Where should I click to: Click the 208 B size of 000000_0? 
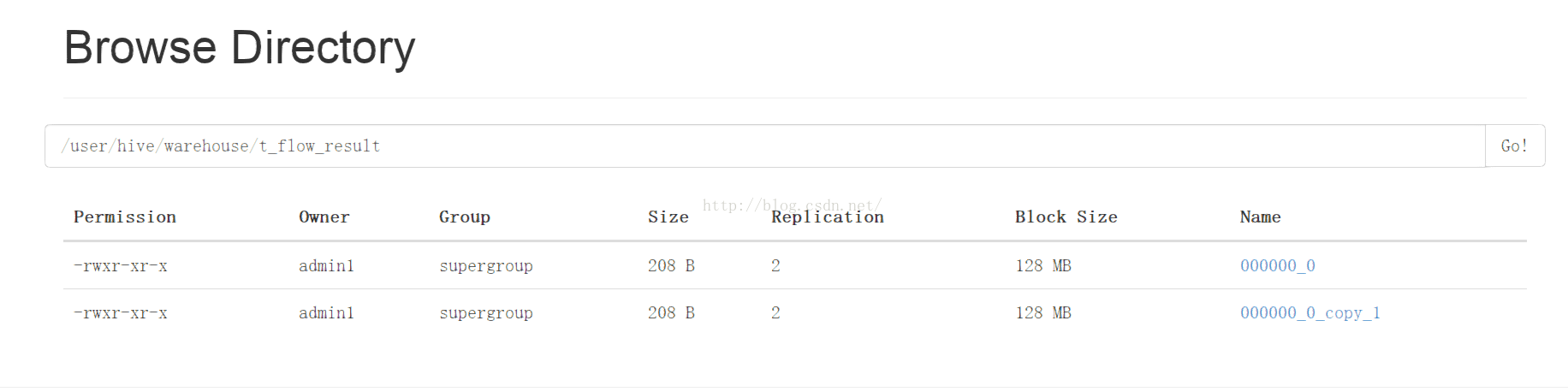(x=671, y=266)
